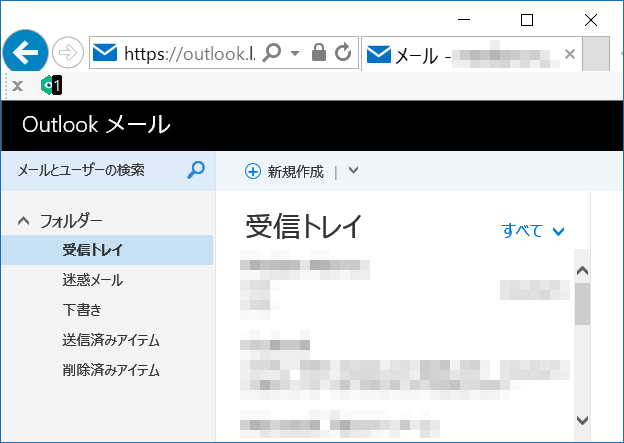Image resolution: width=624 pixels, height=443 pixels.
Task: Open the 削除済みアイテム folder
Action: pyautogui.click(x=111, y=370)
